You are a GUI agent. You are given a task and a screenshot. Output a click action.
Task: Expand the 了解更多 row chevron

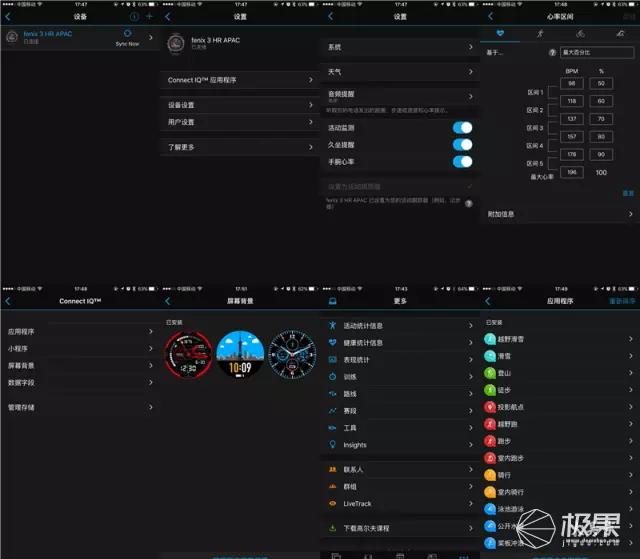311,147
